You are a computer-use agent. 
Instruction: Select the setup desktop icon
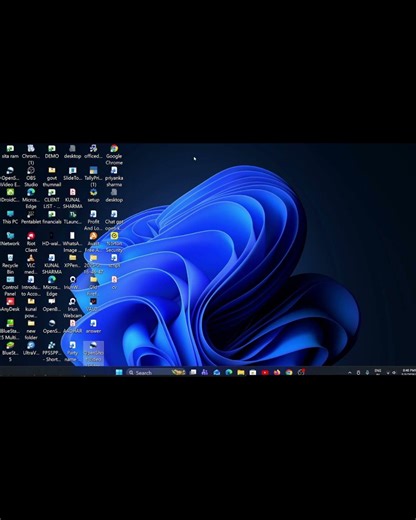(x=93, y=195)
